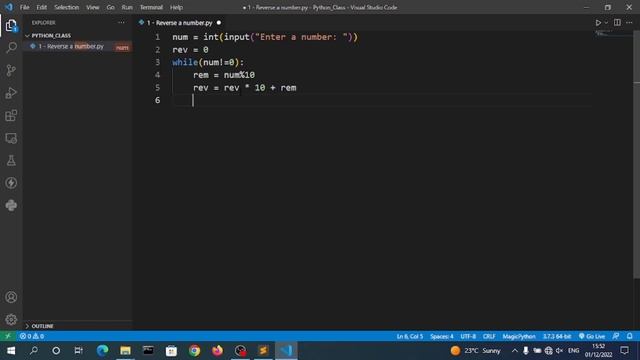The width and height of the screenshot is (640, 360).
Task: Open the File menu
Action: pyautogui.click(x=24, y=7)
